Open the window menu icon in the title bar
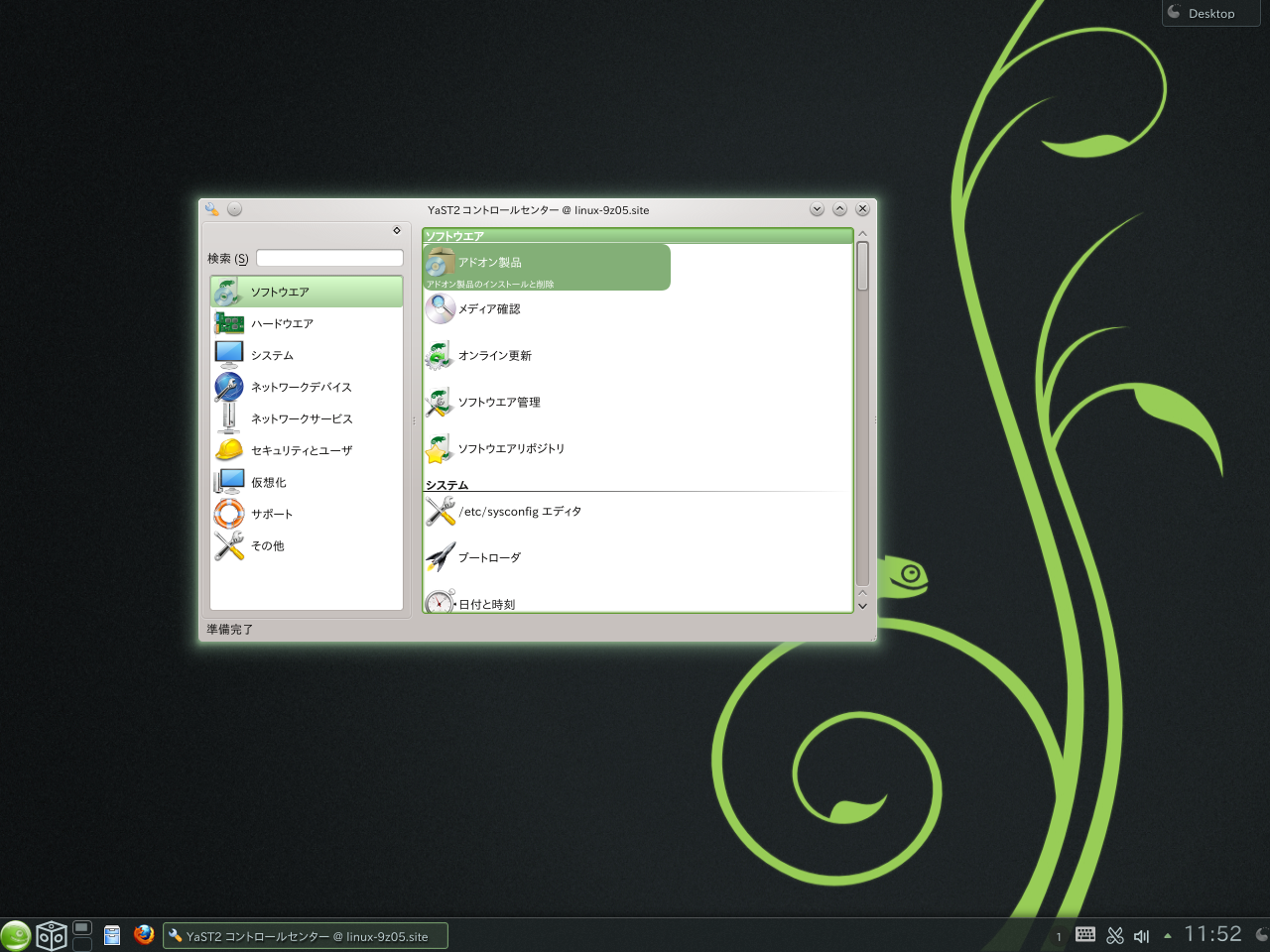The image size is (1270, 952). point(211,209)
